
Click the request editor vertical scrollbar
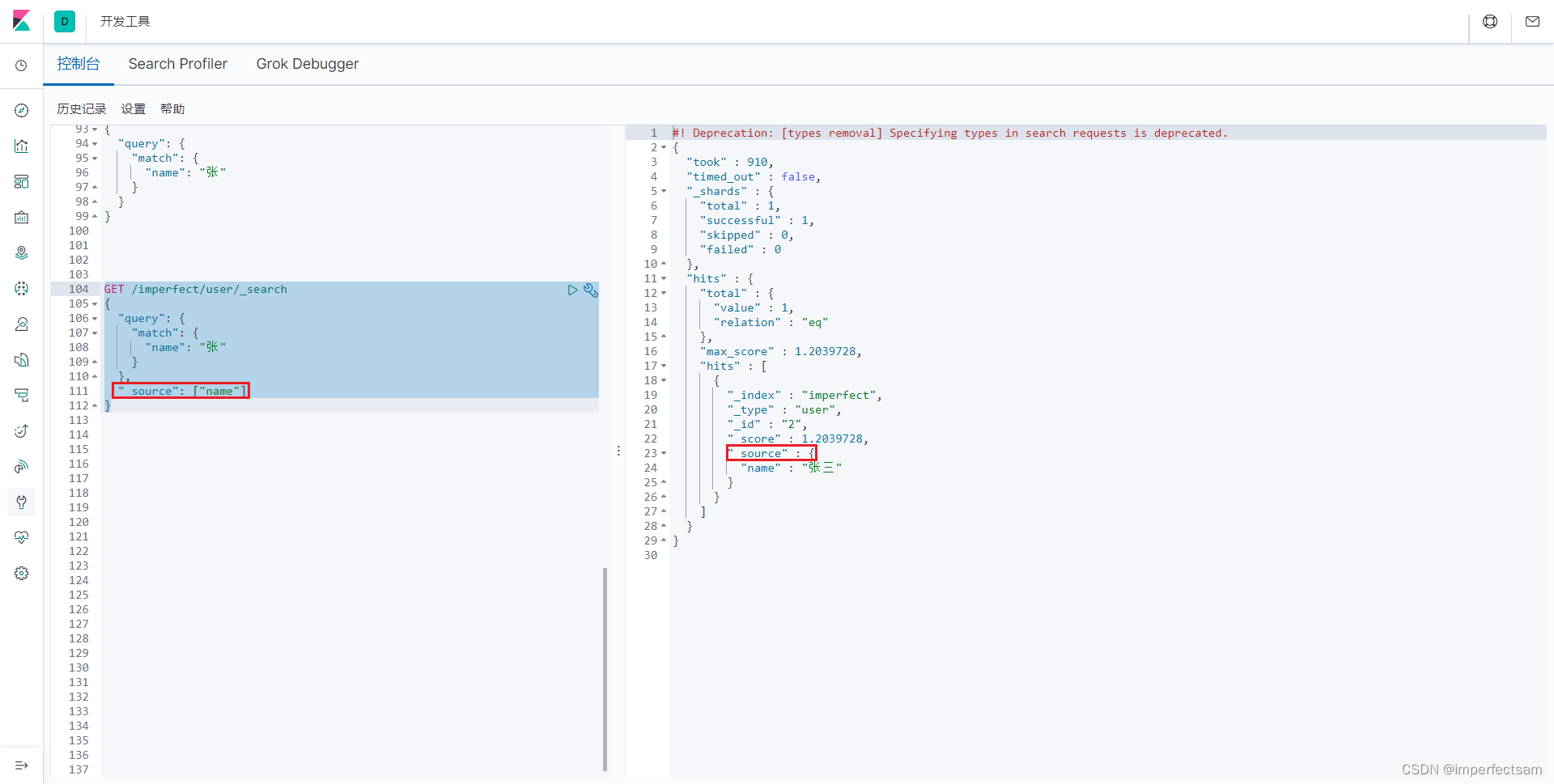pyautogui.click(x=605, y=669)
